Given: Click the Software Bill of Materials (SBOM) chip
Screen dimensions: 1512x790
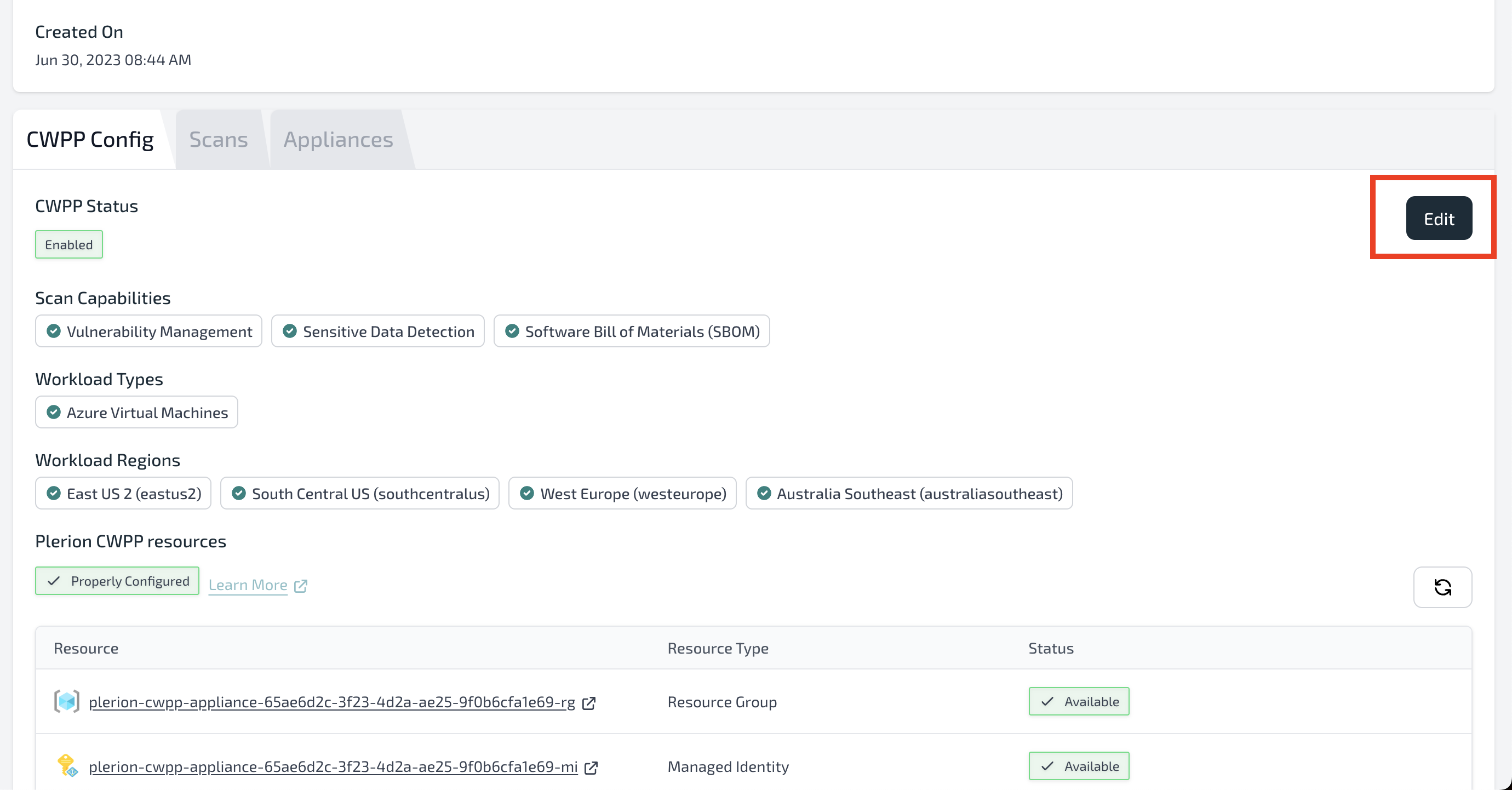Looking at the screenshot, I should [x=632, y=331].
